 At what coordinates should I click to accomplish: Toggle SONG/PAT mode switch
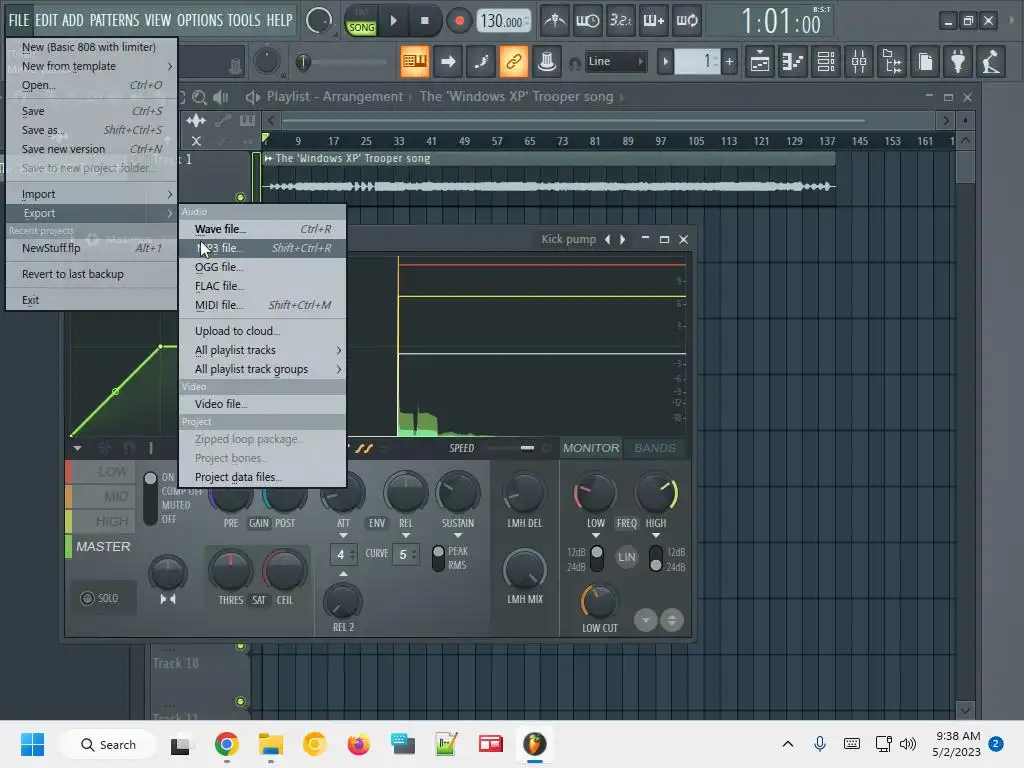click(361, 21)
